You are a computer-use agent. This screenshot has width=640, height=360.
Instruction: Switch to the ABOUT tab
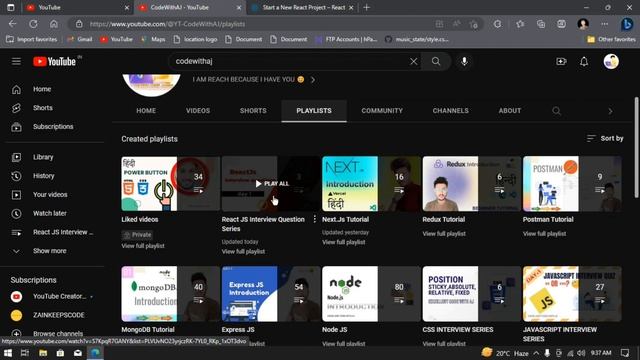click(x=510, y=111)
